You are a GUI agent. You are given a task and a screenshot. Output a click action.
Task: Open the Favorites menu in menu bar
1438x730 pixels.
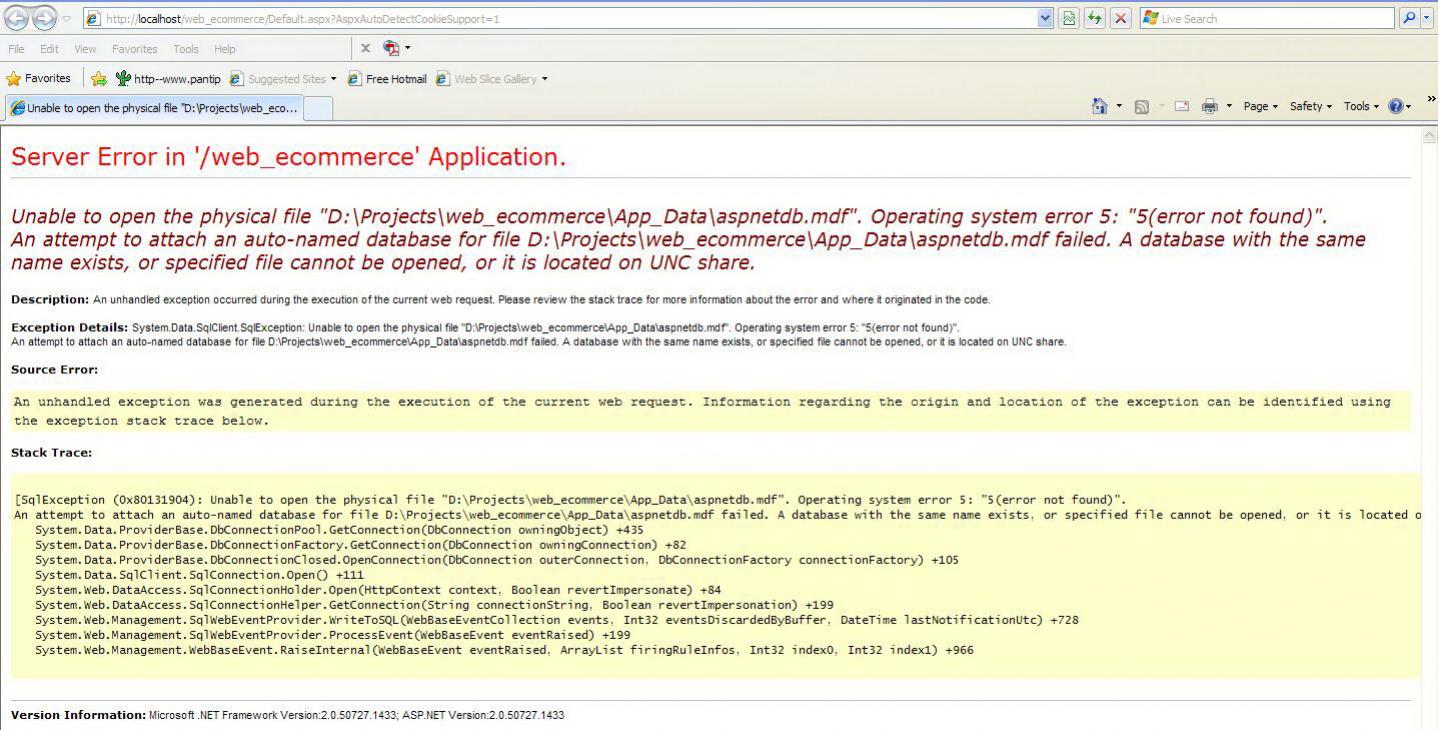pyautogui.click(x=135, y=49)
